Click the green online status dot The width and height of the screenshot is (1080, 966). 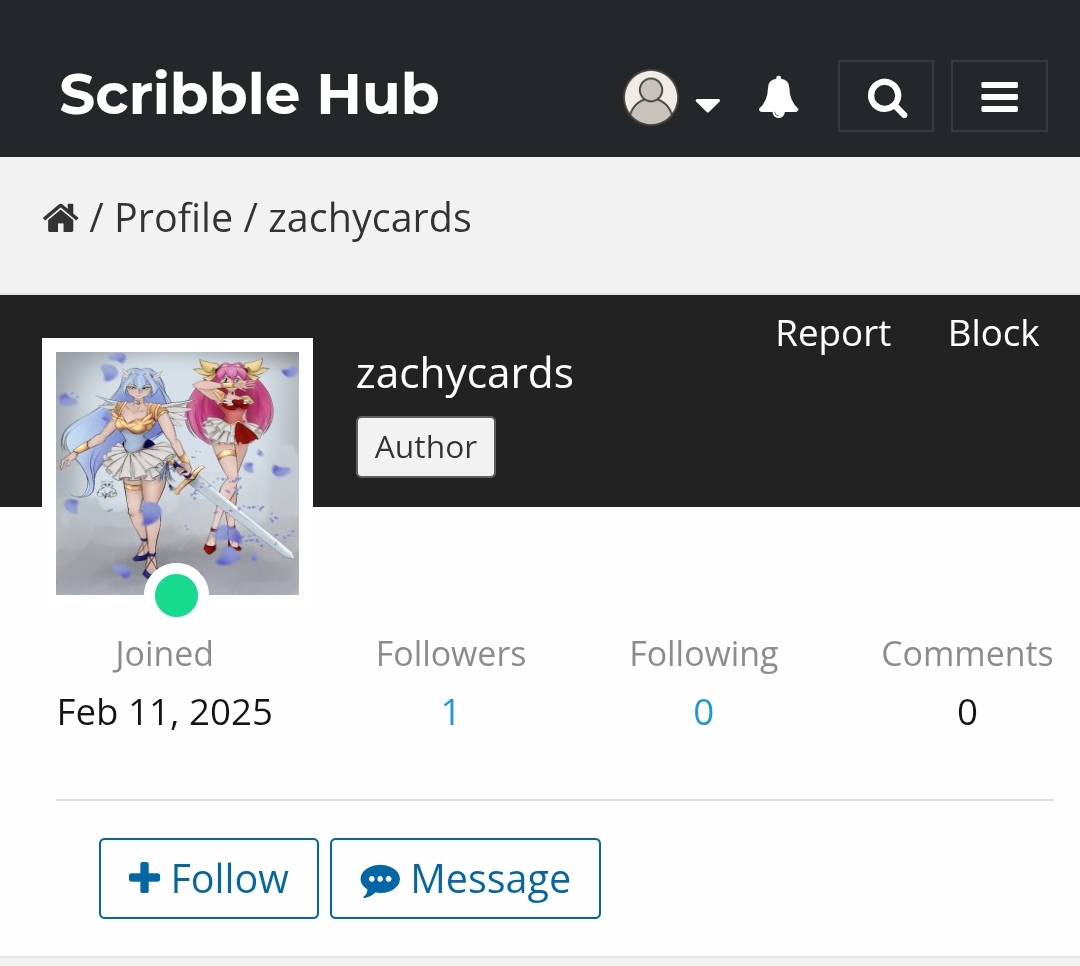pos(177,596)
